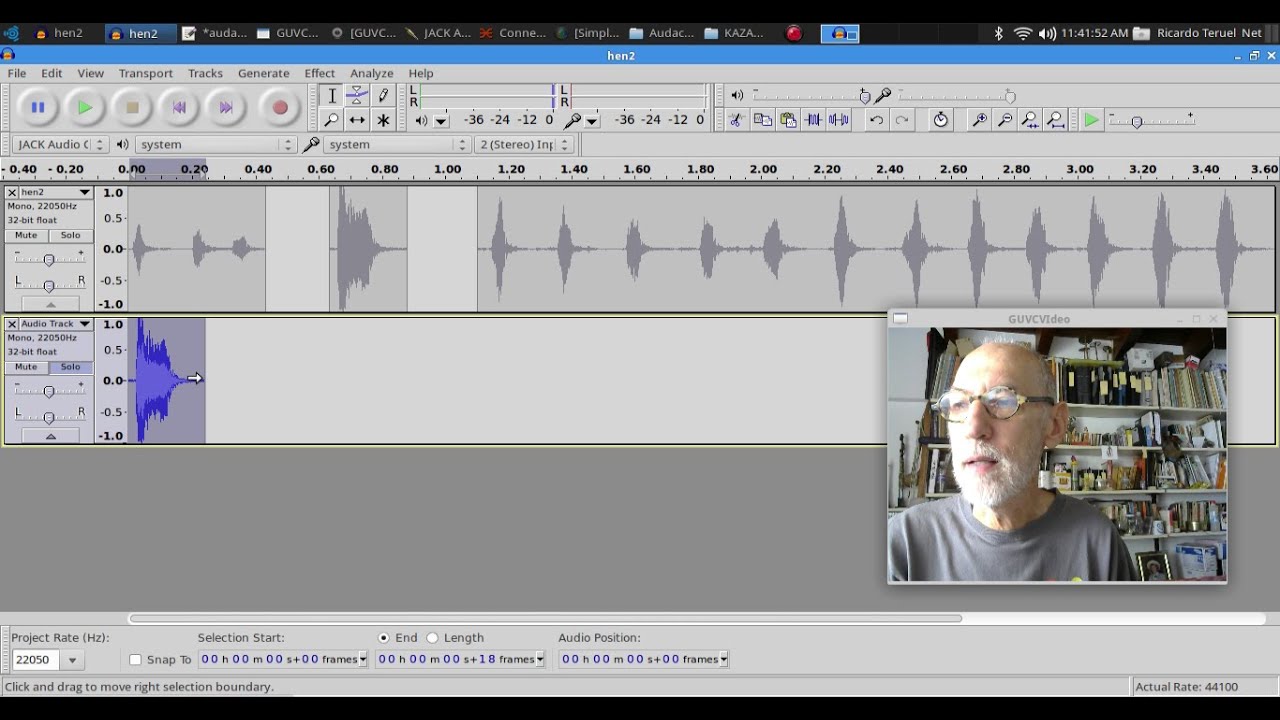Screen dimensions: 1280x720
Task: Mute the Audio Track
Action: (x=26, y=367)
